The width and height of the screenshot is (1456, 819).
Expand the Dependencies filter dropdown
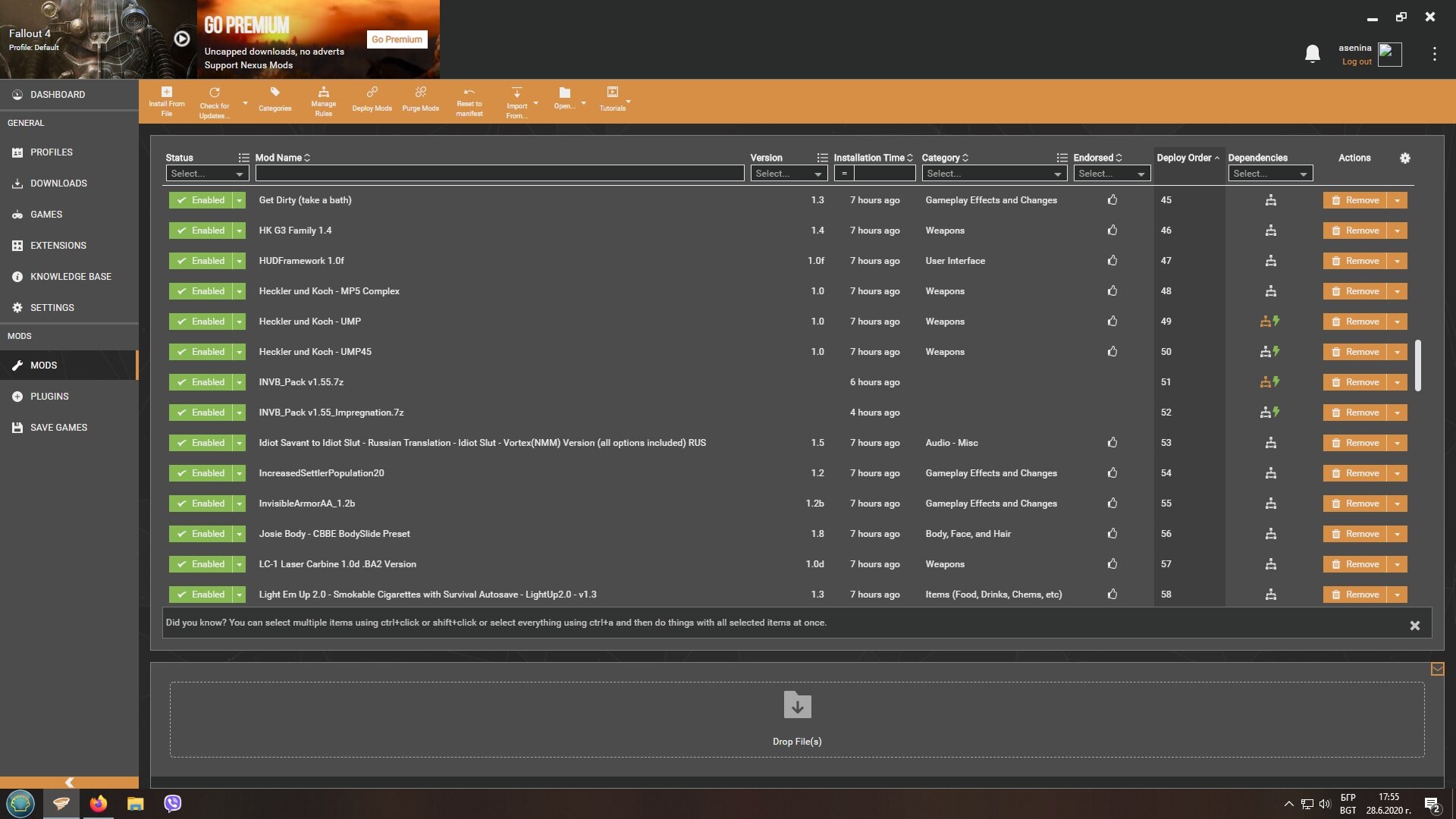coord(1270,174)
